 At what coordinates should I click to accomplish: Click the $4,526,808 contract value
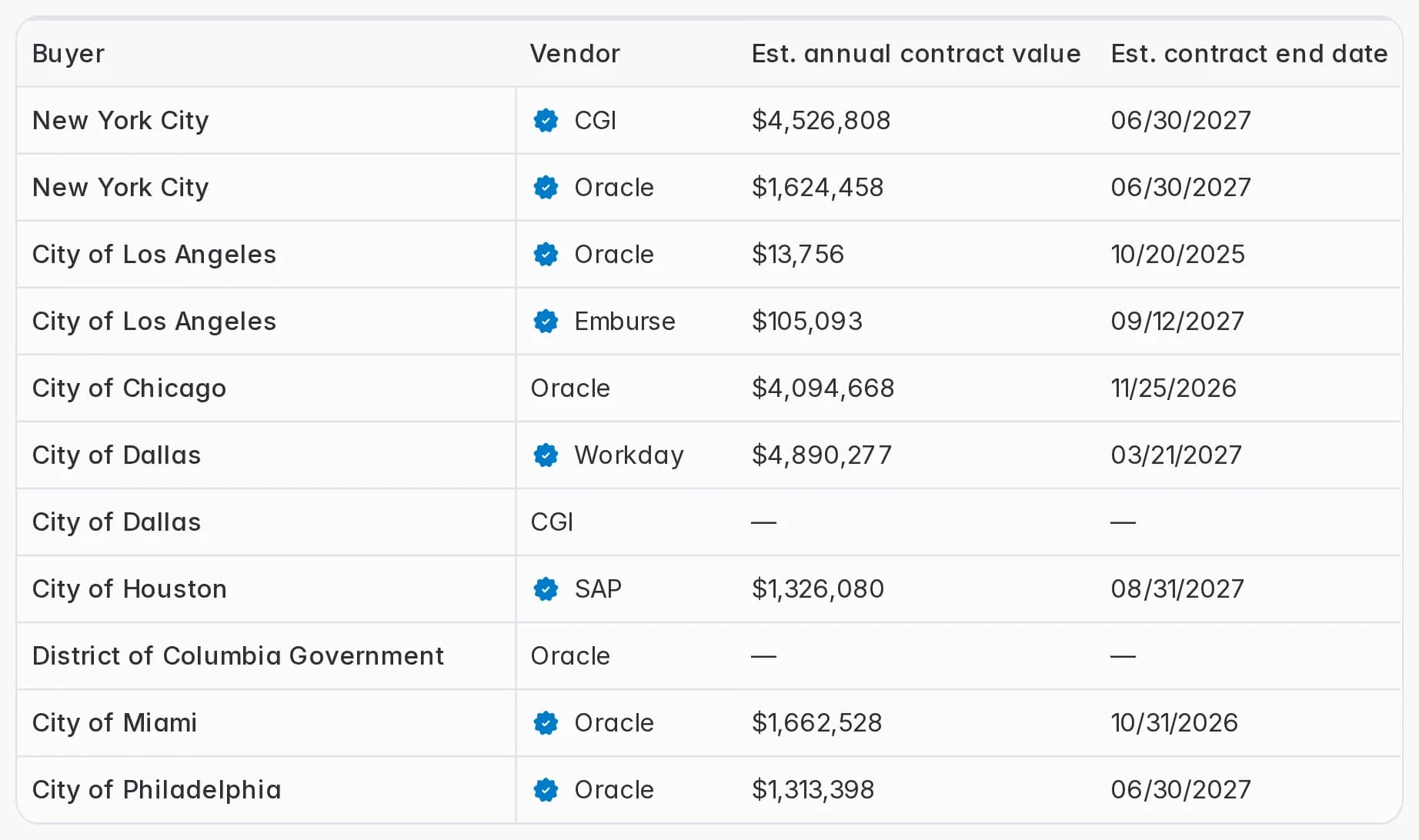coord(821,121)
